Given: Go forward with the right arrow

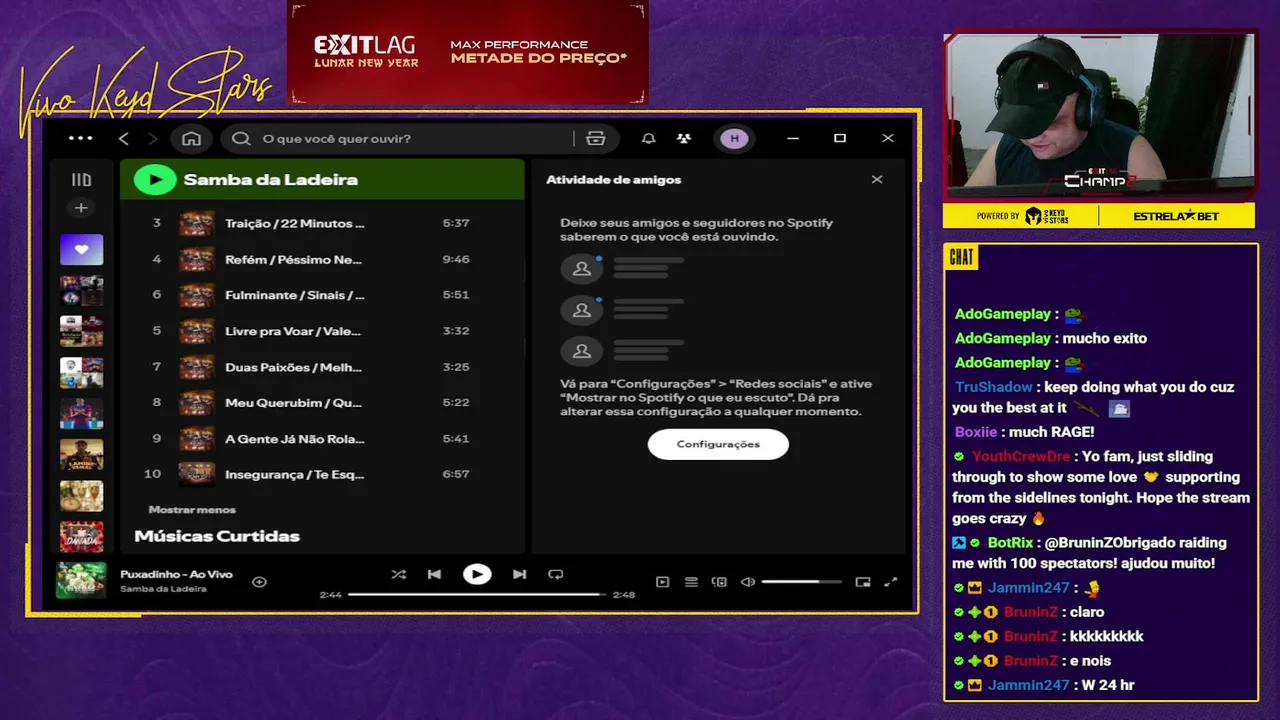Looking at the screenshot, I should [152, 138].
